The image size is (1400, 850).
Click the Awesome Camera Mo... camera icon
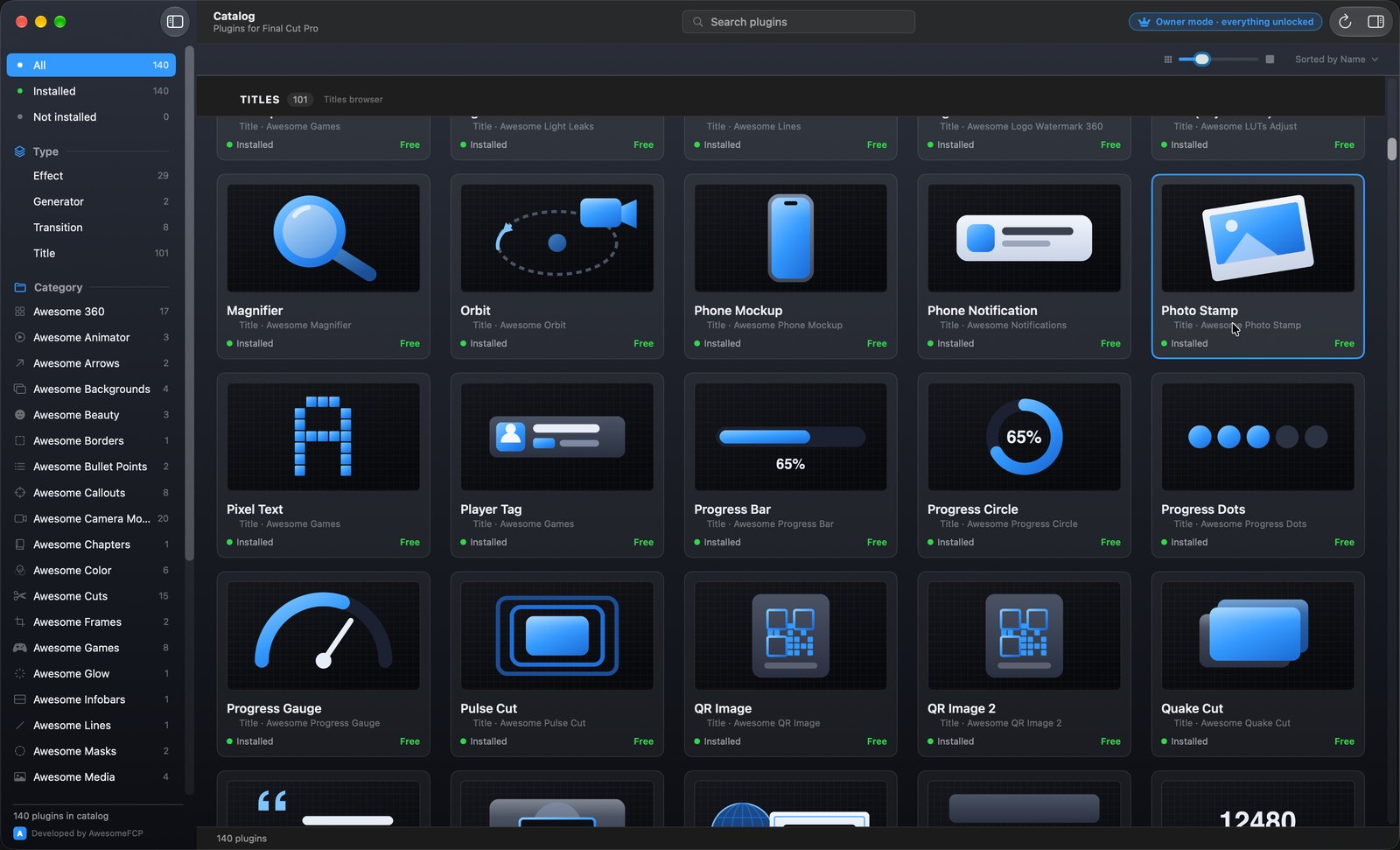tap(20, 518)
